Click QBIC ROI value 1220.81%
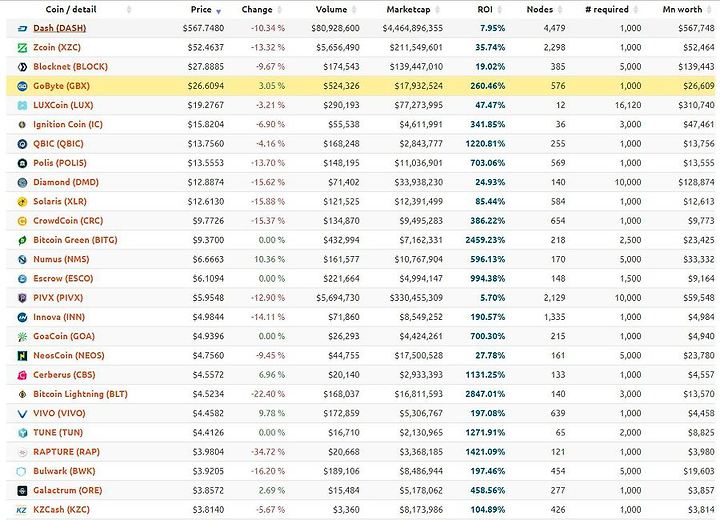720x520 pixels. coord(485,144)
